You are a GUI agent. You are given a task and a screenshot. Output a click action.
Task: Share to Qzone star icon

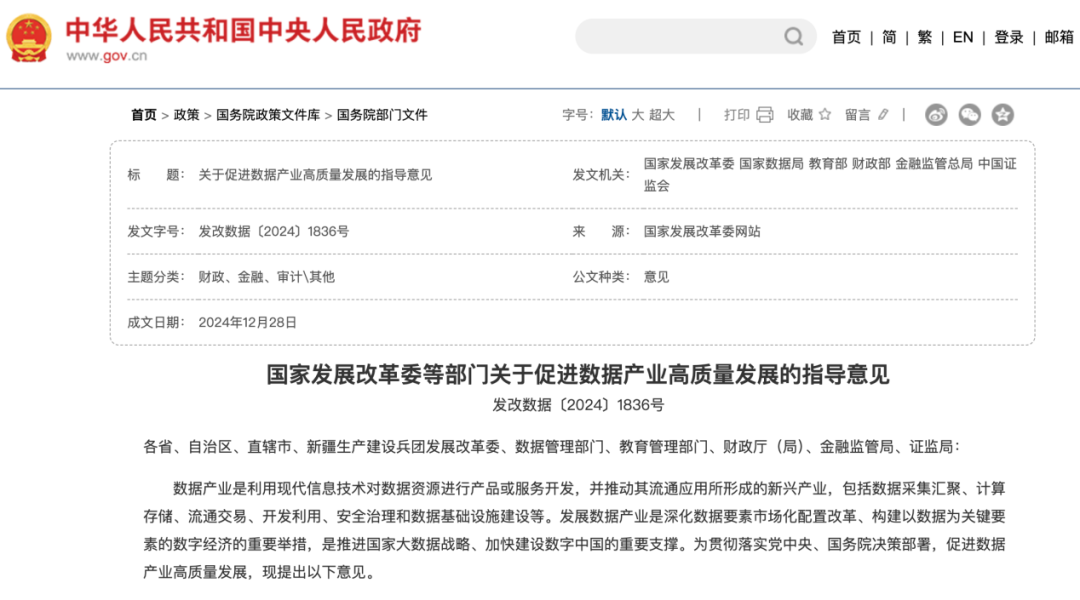coord(1003,115)
